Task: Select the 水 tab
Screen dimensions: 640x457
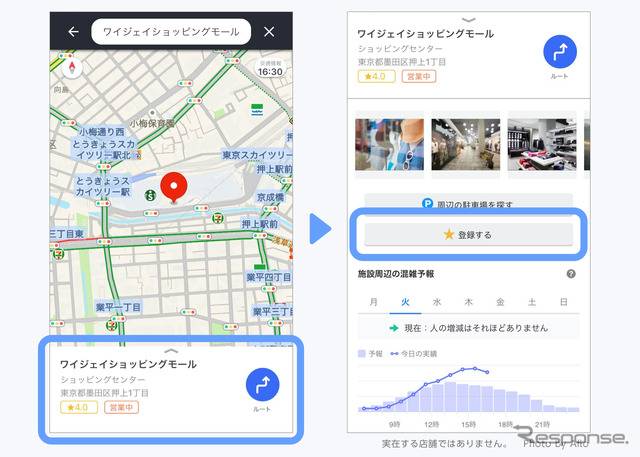Action: (x=437, y=302)
